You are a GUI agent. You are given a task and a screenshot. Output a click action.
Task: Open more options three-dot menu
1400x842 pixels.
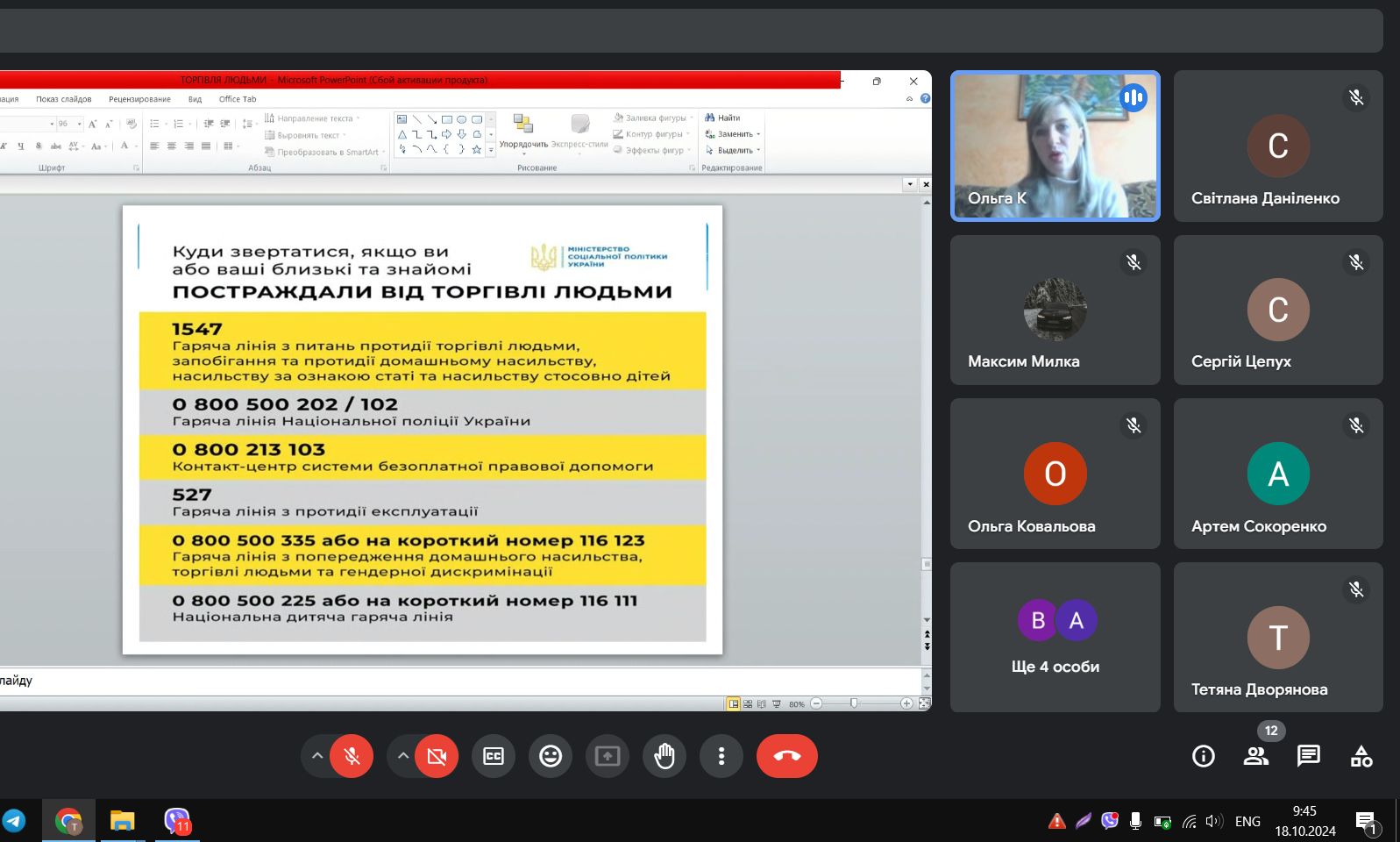(x=721, y=756)
